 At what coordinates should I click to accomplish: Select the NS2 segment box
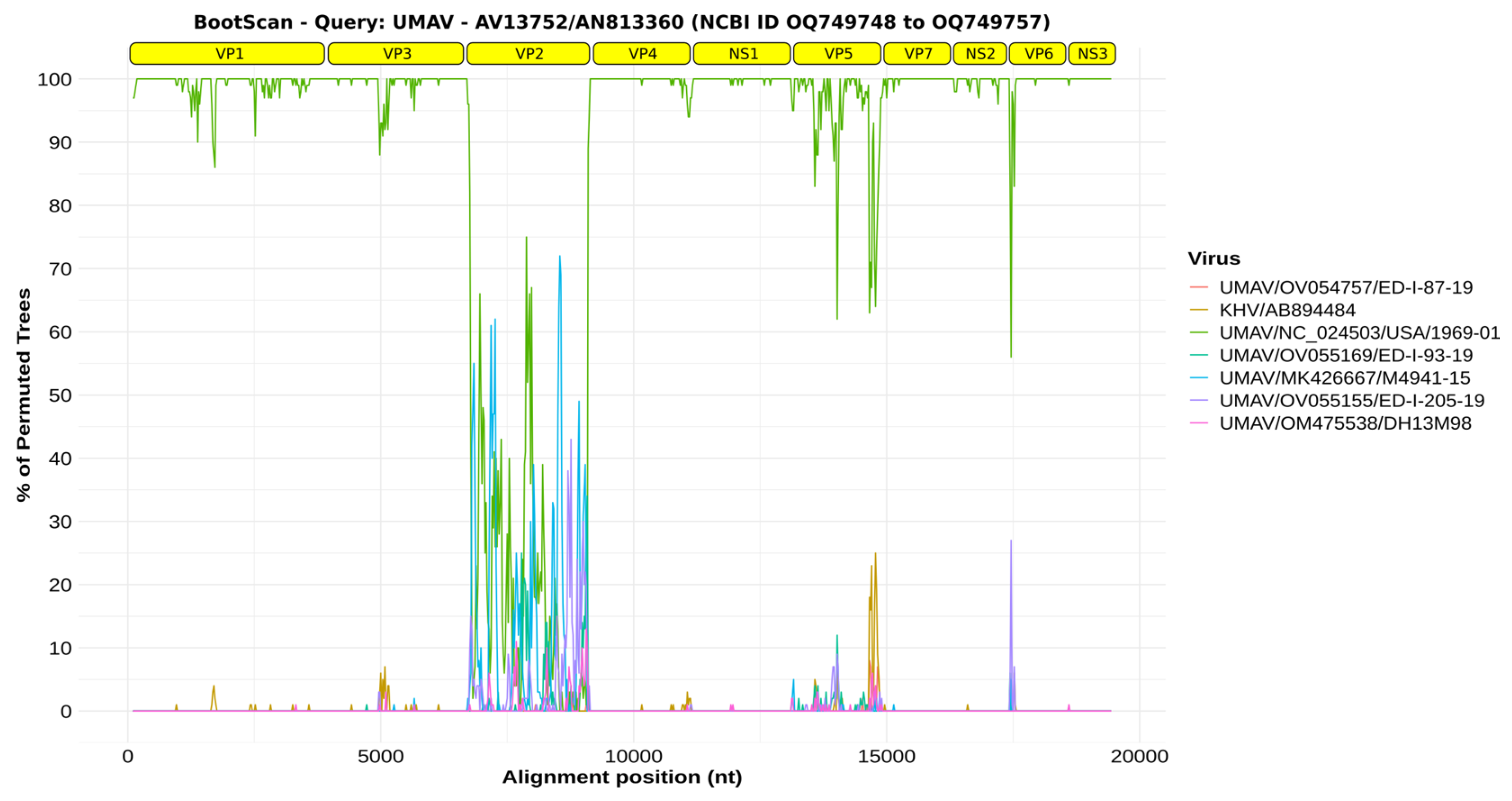point(980,54)
